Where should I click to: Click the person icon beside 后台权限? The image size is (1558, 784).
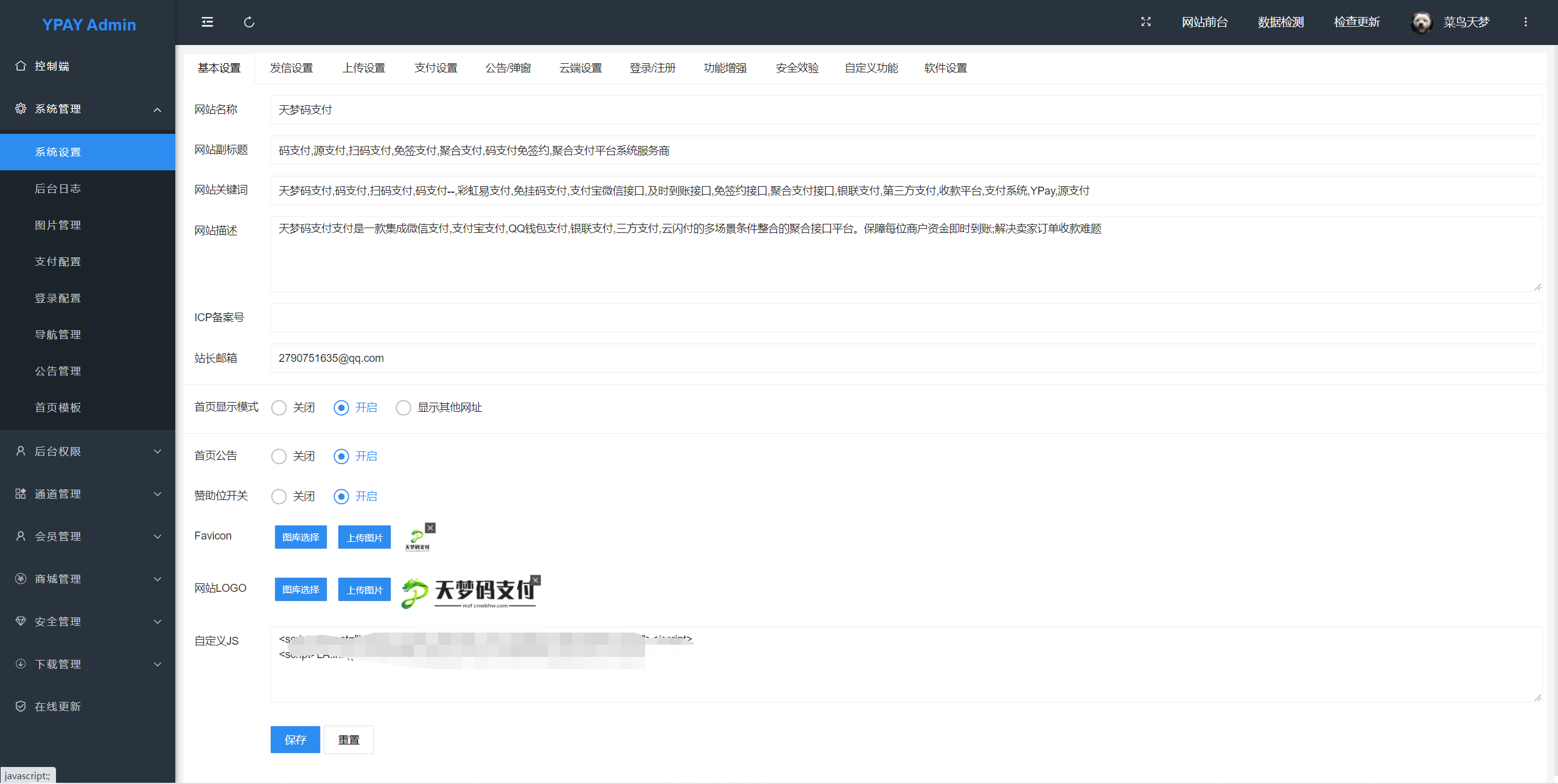click(21, 451)
